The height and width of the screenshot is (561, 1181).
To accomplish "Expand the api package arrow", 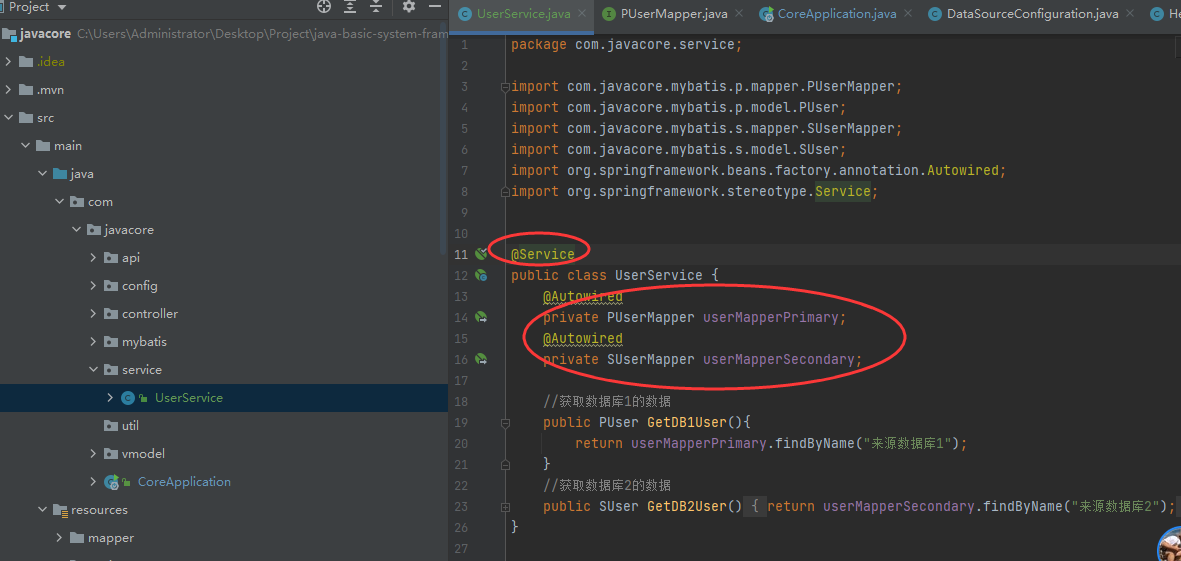I will pyautogui.click(x=93, y=258).
